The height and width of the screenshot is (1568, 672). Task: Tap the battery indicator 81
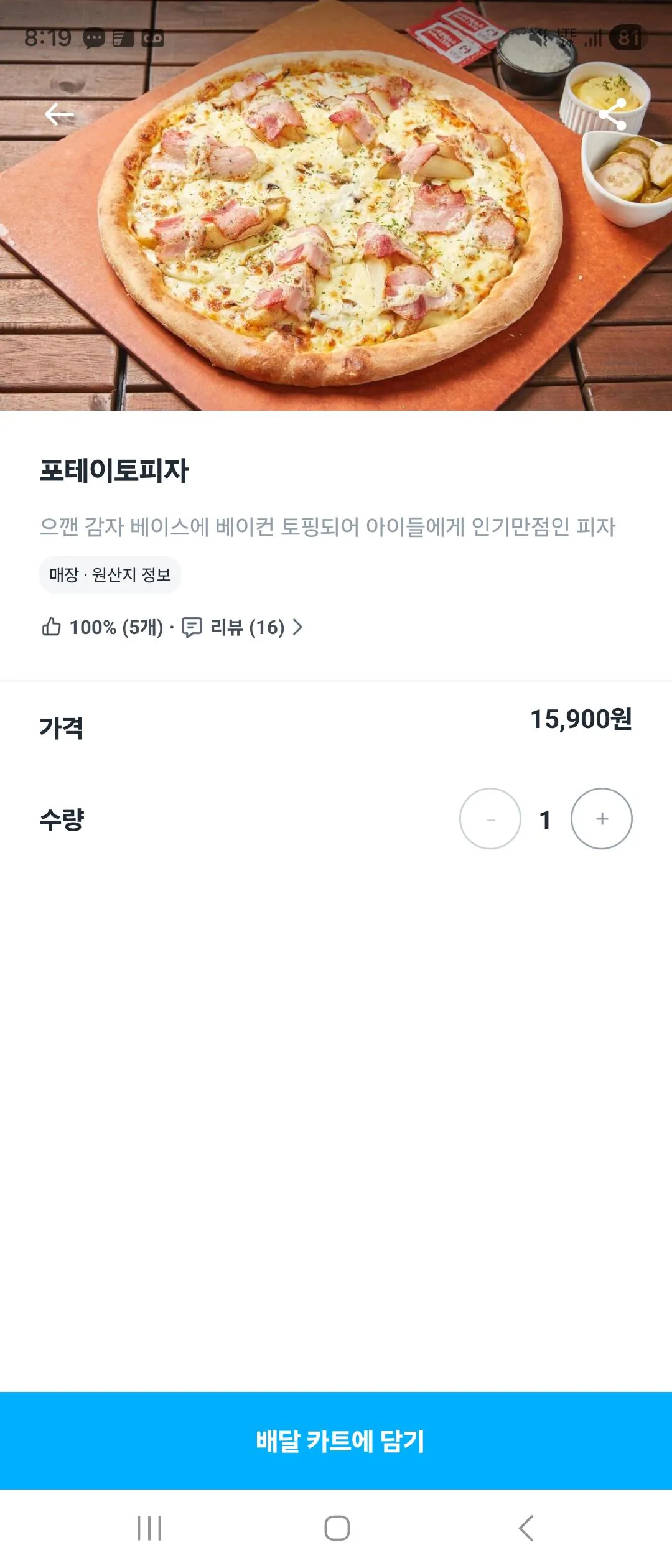point(628,38)
